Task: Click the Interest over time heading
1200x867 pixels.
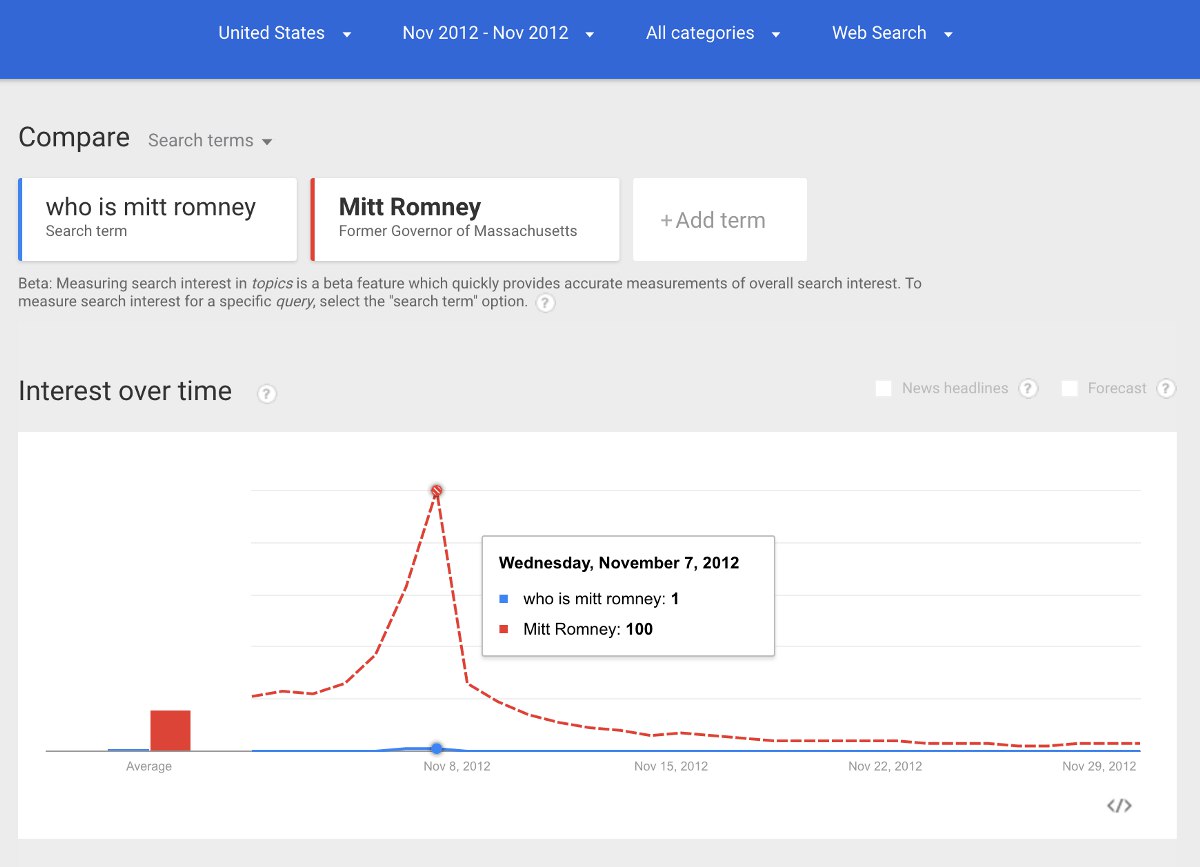Action: point(125,391)
